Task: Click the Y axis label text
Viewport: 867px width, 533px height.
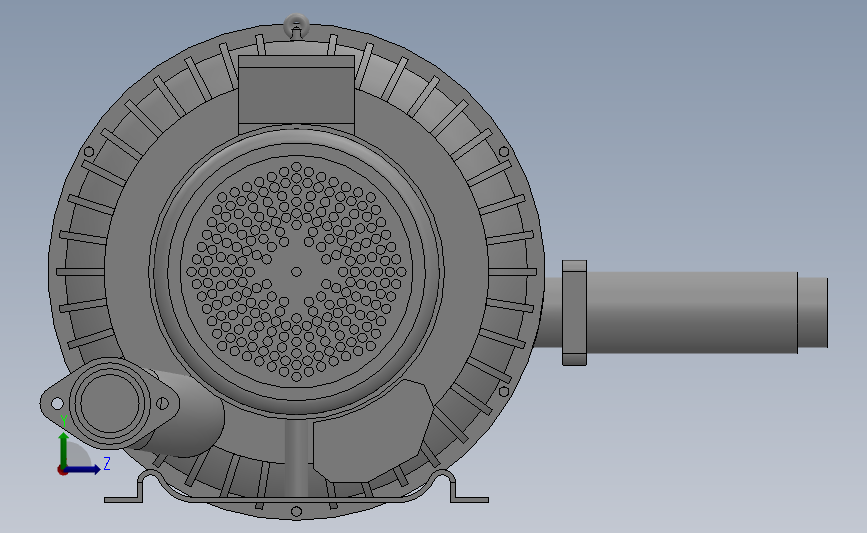Action: [x=64, y=421]
